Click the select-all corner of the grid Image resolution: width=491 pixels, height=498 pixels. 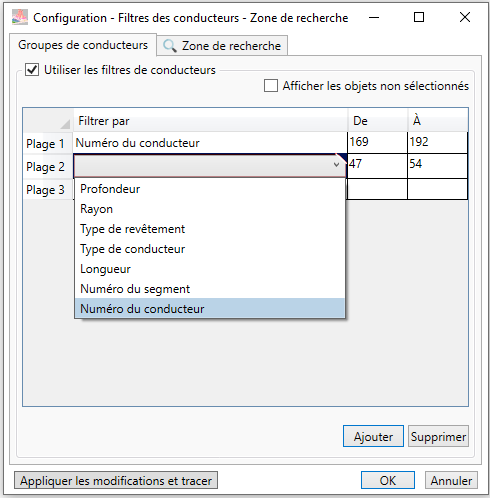[48, 120]
